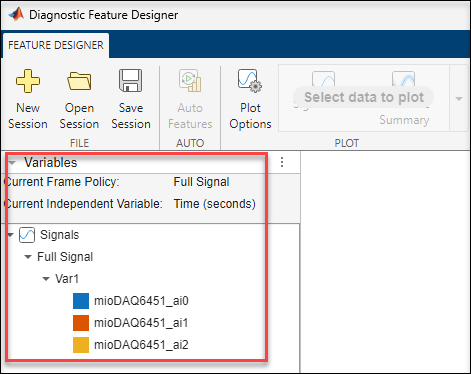Open the Variables panel three-dot menu

pos(282,162)
